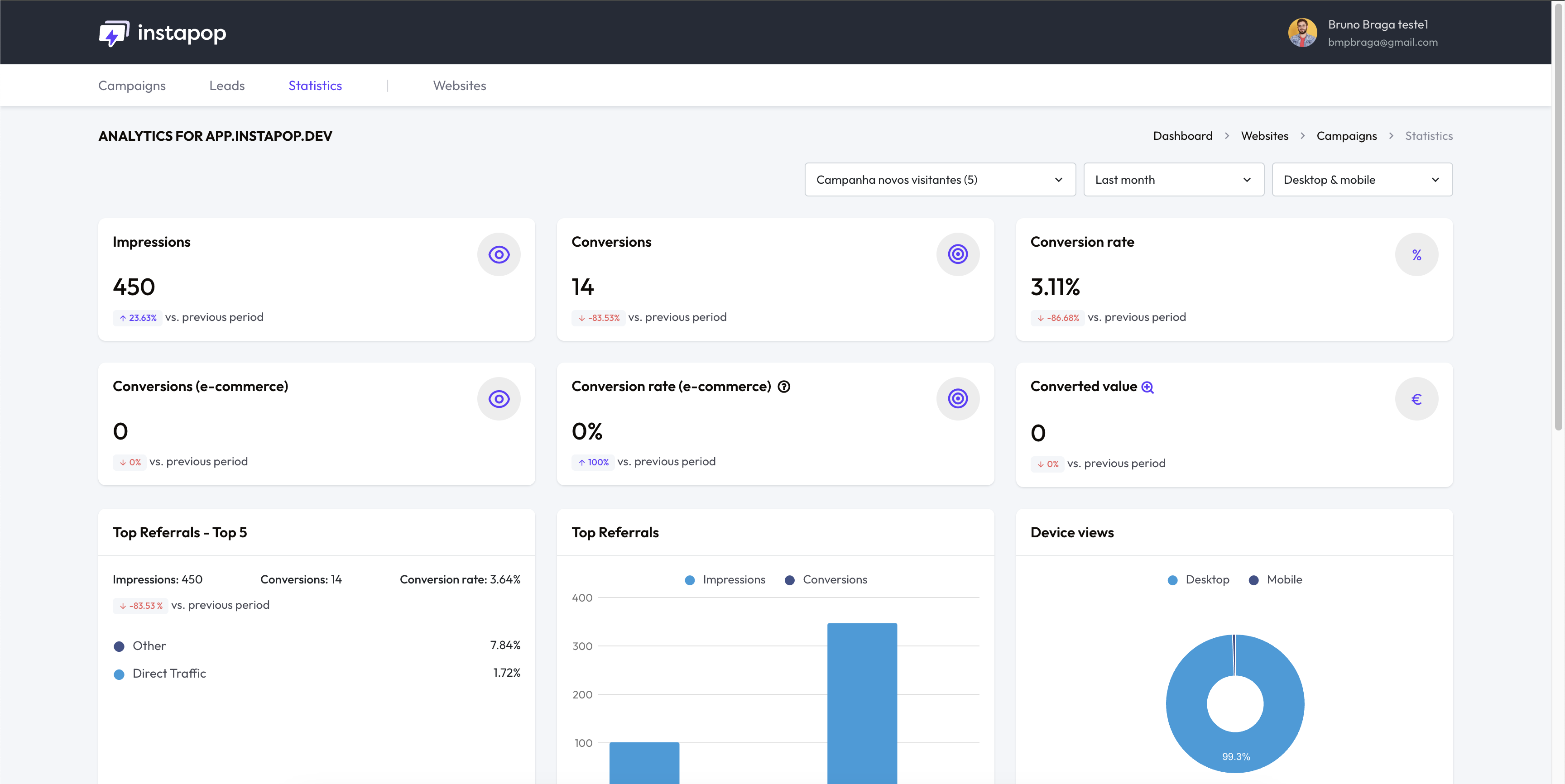
Task: Toggle the Conversions legend in Top Referrals
Action: 826,580
